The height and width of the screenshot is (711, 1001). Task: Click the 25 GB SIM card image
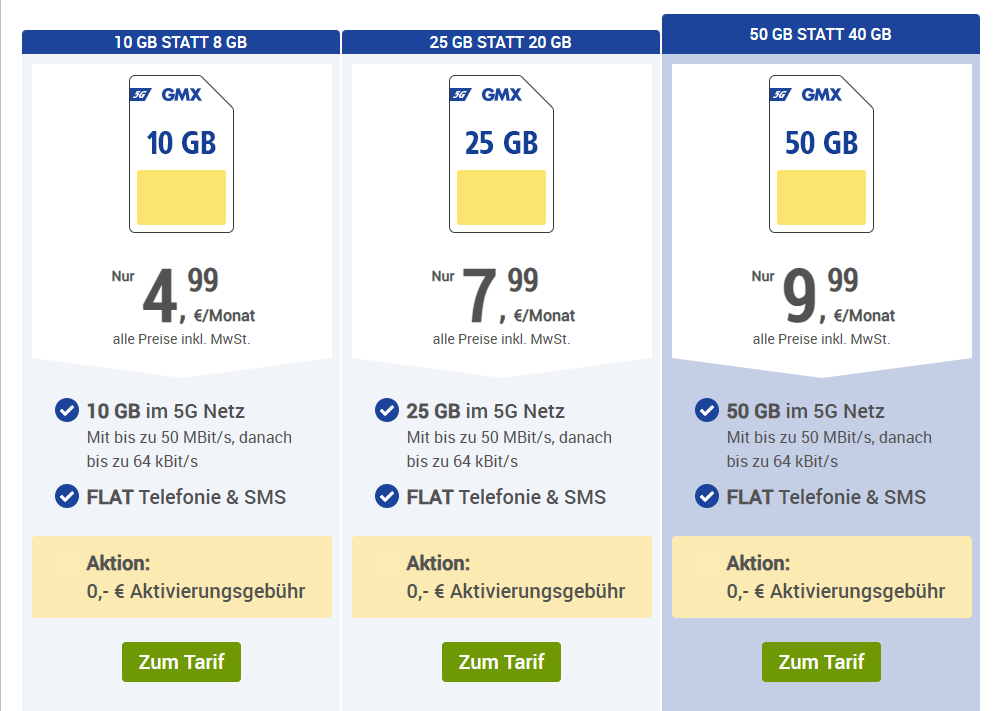[x=501, y=154]
